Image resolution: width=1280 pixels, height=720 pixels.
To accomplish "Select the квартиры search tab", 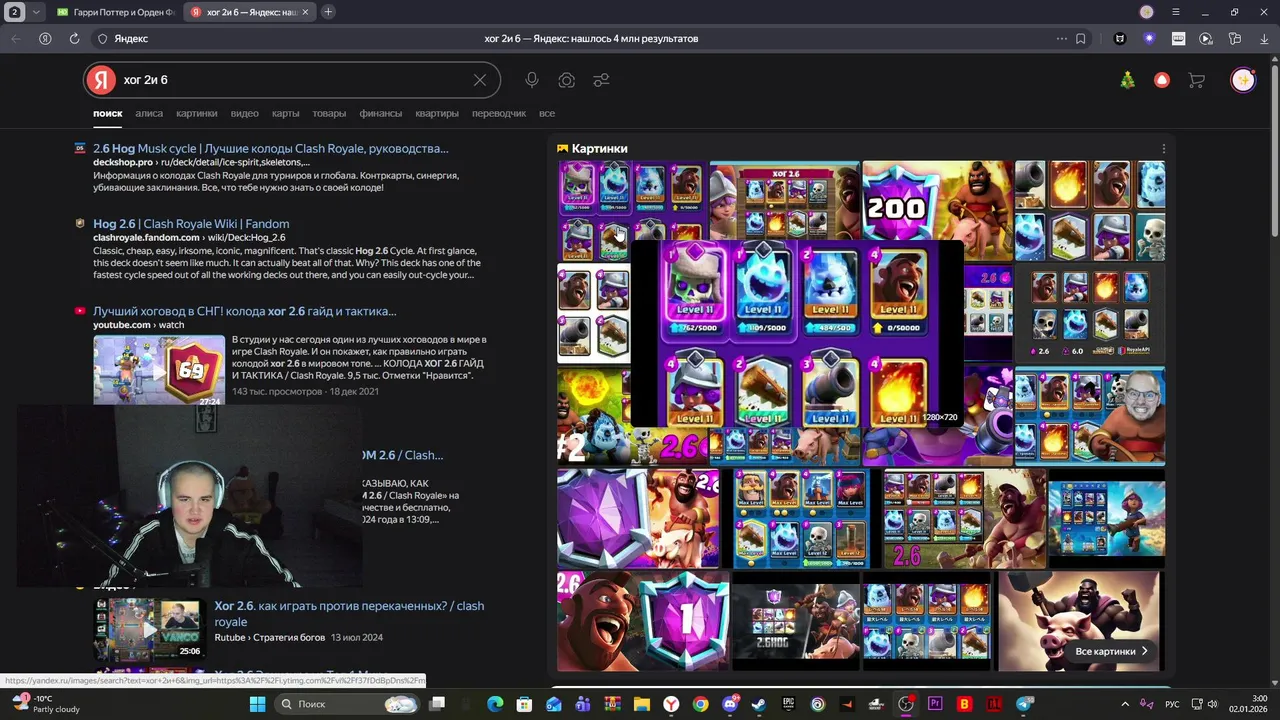I will [437, 114].
